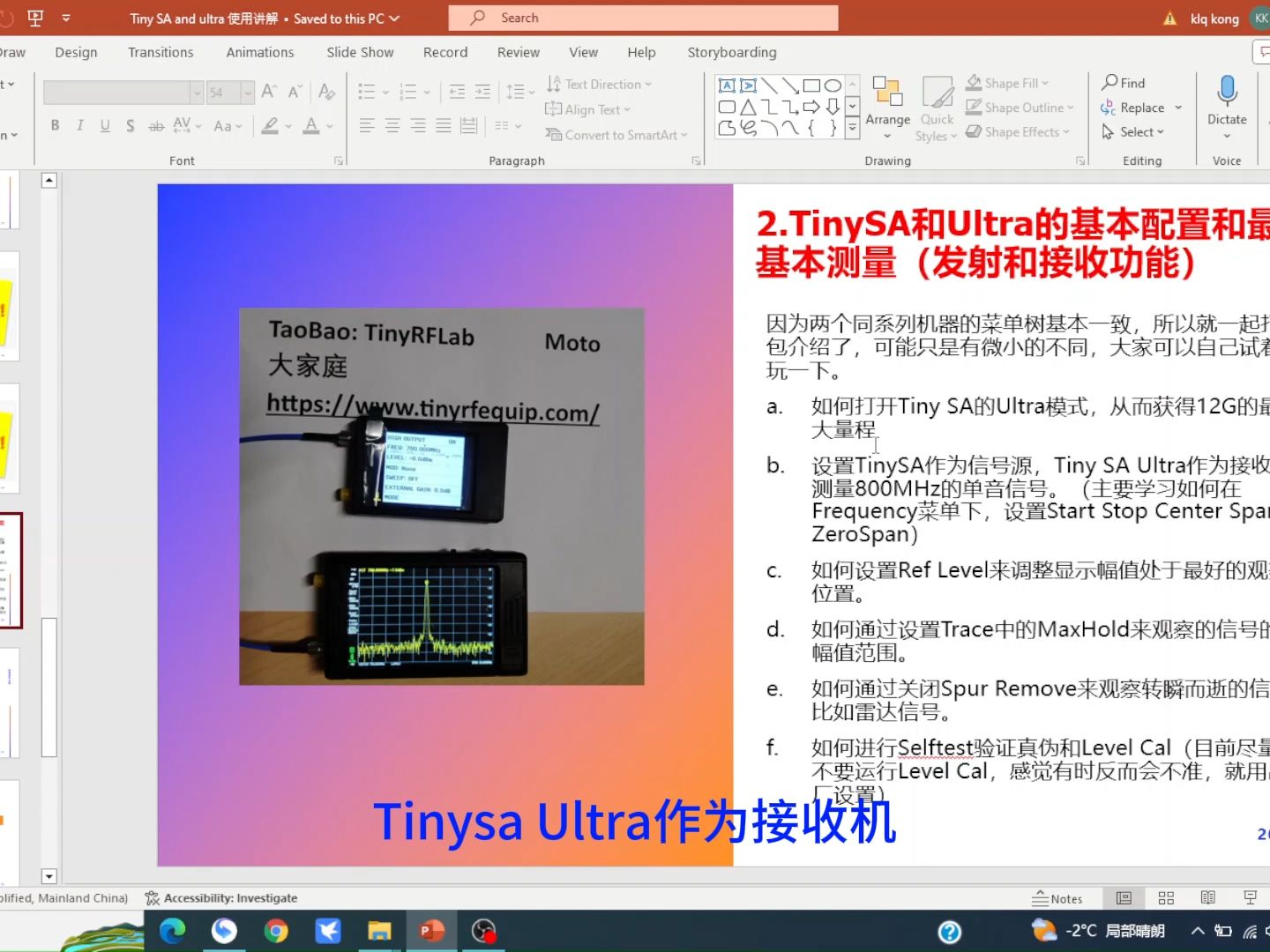
Task: Click Find in Editing group
Action: pyautogui.click(x=1124, y=83)
